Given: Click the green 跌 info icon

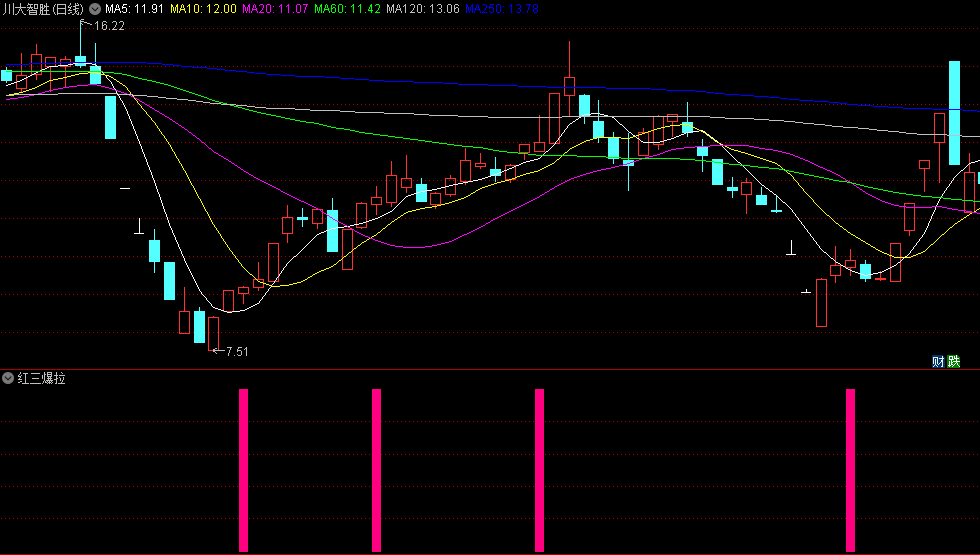Looking at the screenshot, I should point(954,361).
